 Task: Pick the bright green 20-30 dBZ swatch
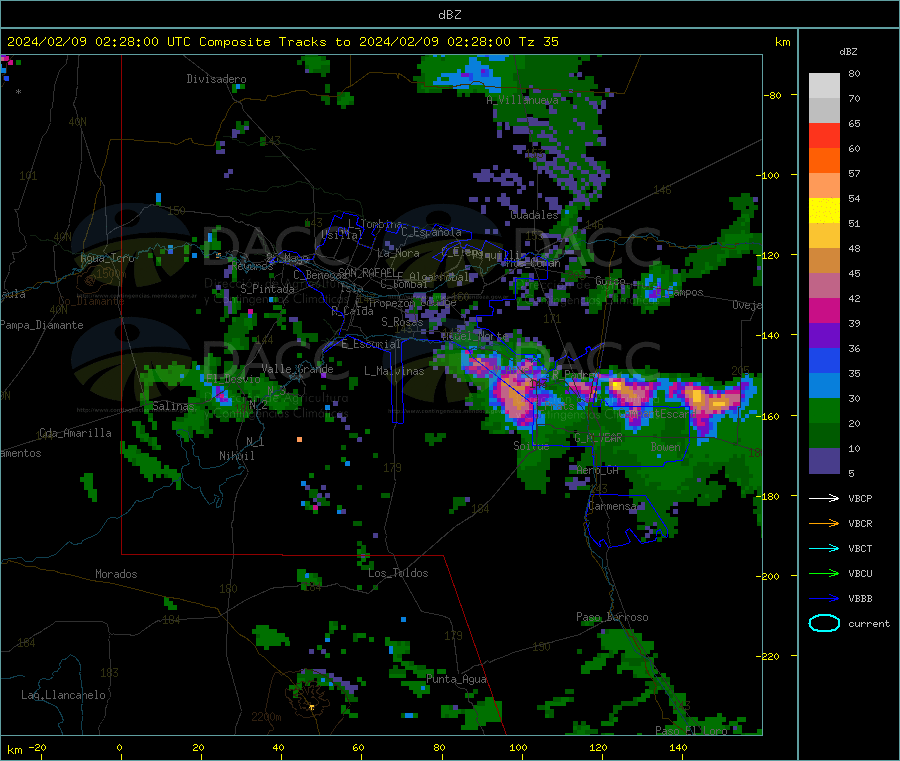tap(824, 410)
